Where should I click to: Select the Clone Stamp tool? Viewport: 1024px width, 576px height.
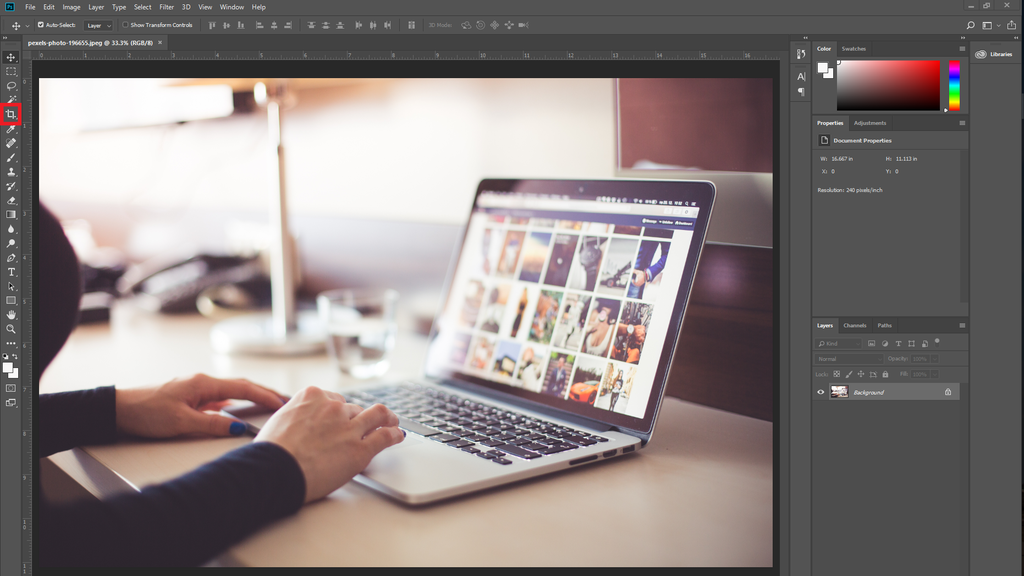(x=11, y=171)
